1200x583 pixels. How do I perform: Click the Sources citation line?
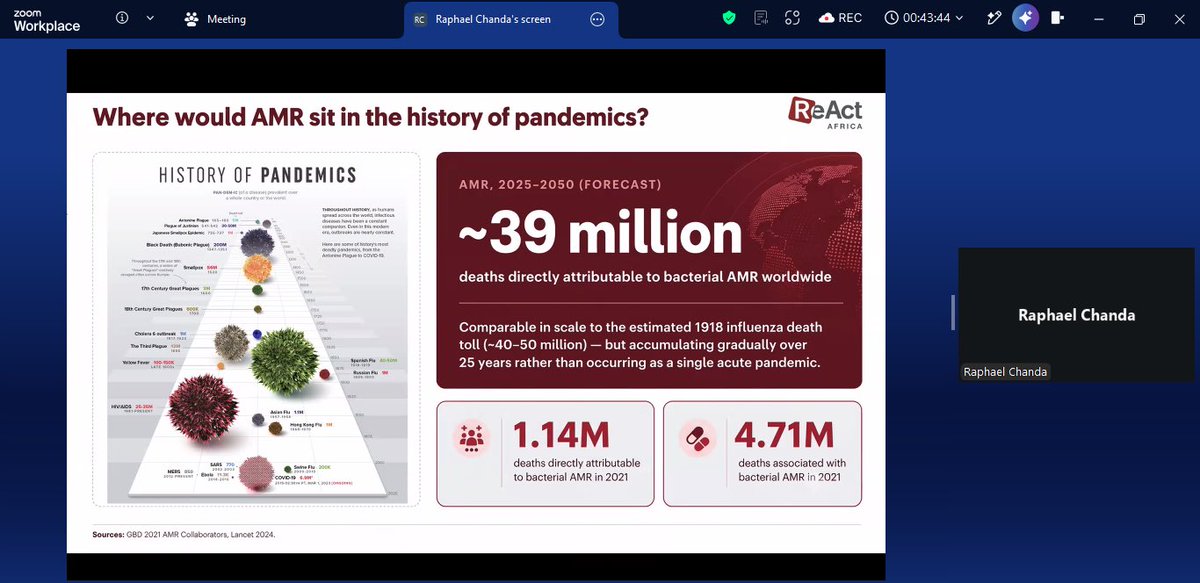click(x=184, y=534)
